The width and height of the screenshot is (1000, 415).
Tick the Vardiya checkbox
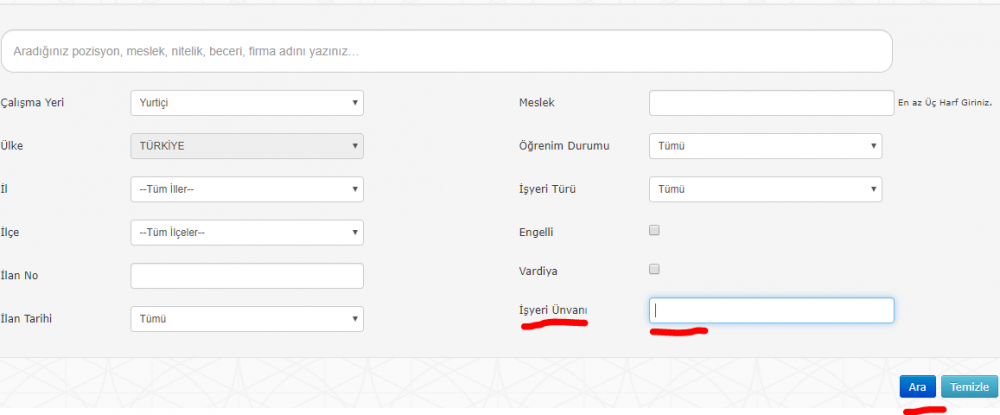[x=654, y=269]
